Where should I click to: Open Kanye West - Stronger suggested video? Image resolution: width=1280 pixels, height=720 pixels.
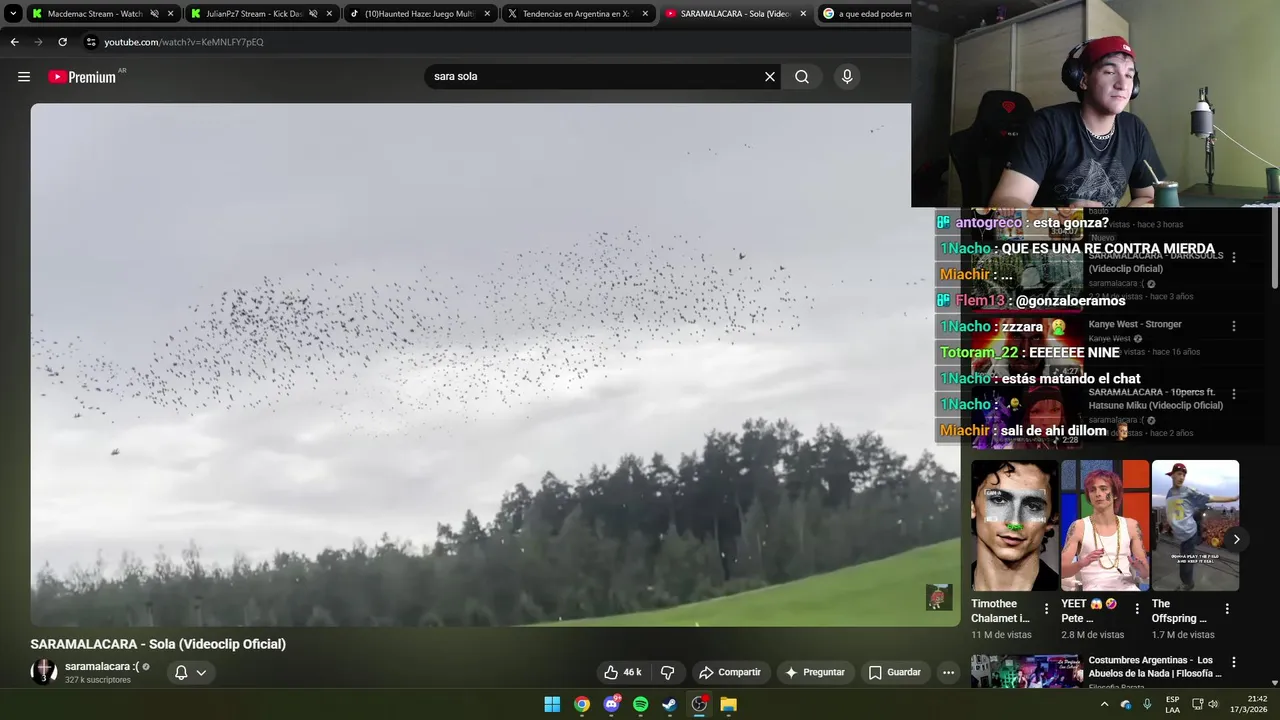(x=1135, y=324)
